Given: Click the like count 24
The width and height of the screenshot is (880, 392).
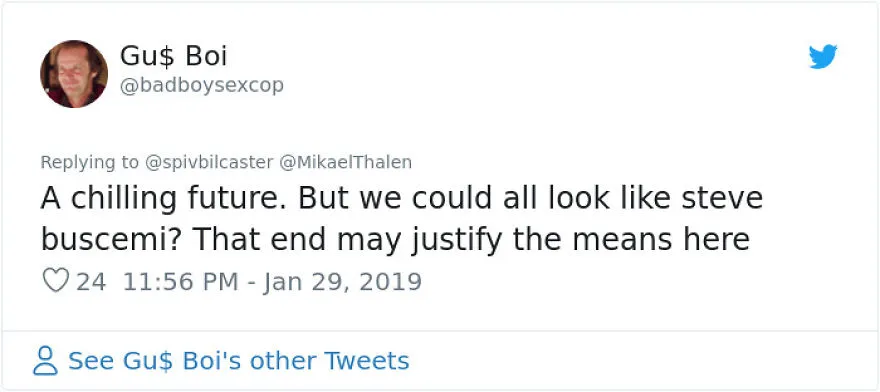Looking at the screenshot, I should click(x=91, y=281).
